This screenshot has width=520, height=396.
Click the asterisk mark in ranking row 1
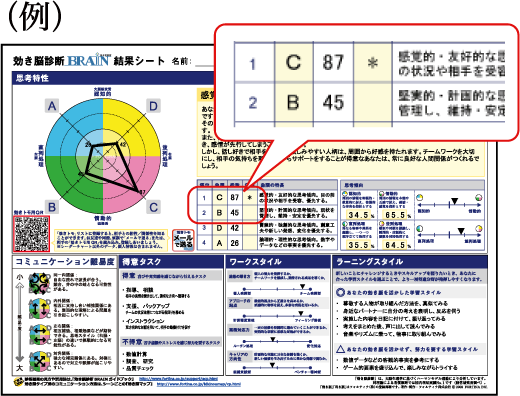click(x=249, y=198)
